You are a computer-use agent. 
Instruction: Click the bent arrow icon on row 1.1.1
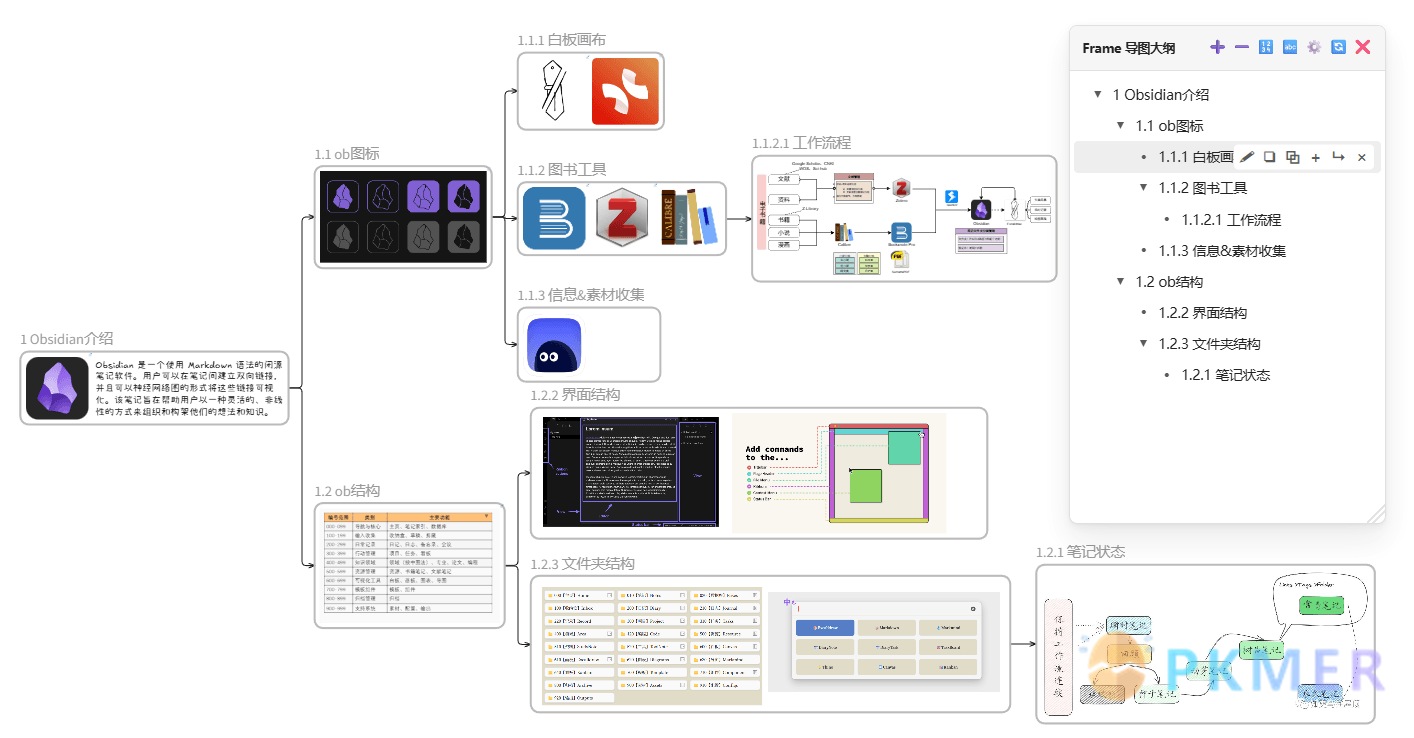pyautogui.click(x=1338, y=157)
